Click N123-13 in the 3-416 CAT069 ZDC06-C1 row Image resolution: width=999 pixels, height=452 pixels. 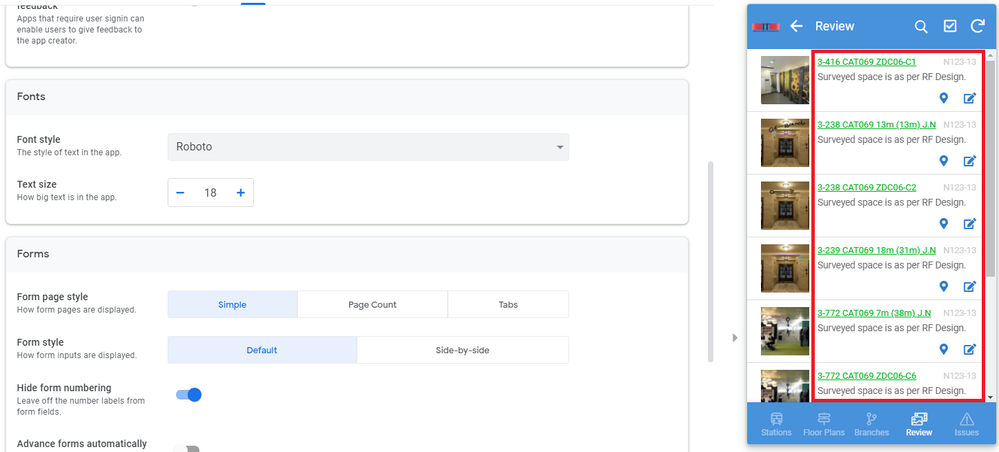coord(959,62)
